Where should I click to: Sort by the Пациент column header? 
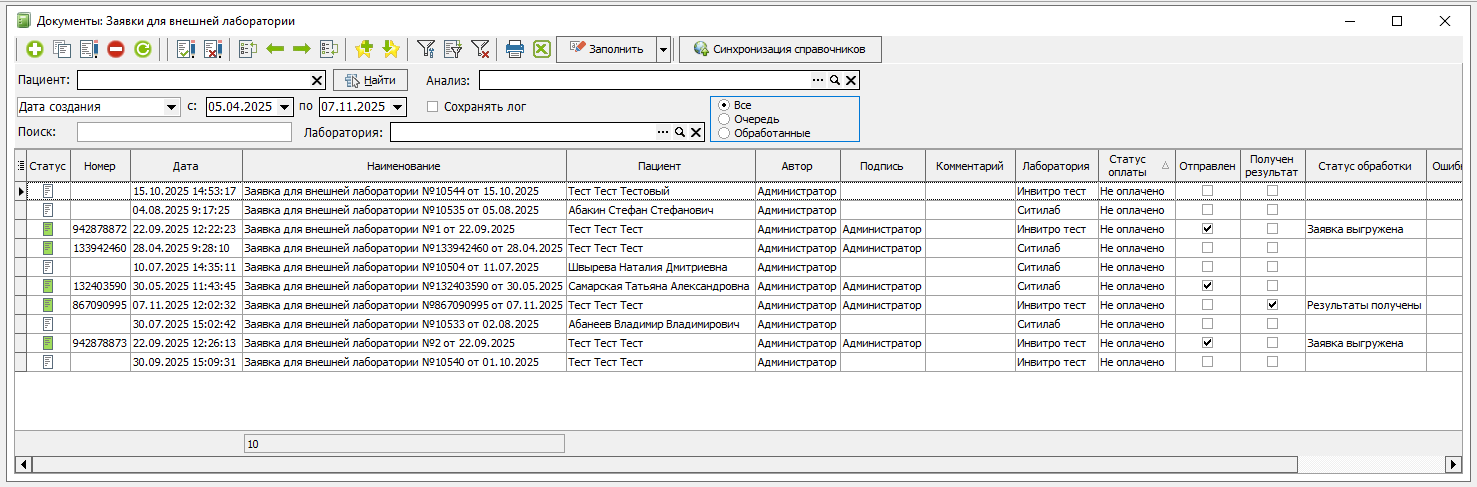point(659,166)
